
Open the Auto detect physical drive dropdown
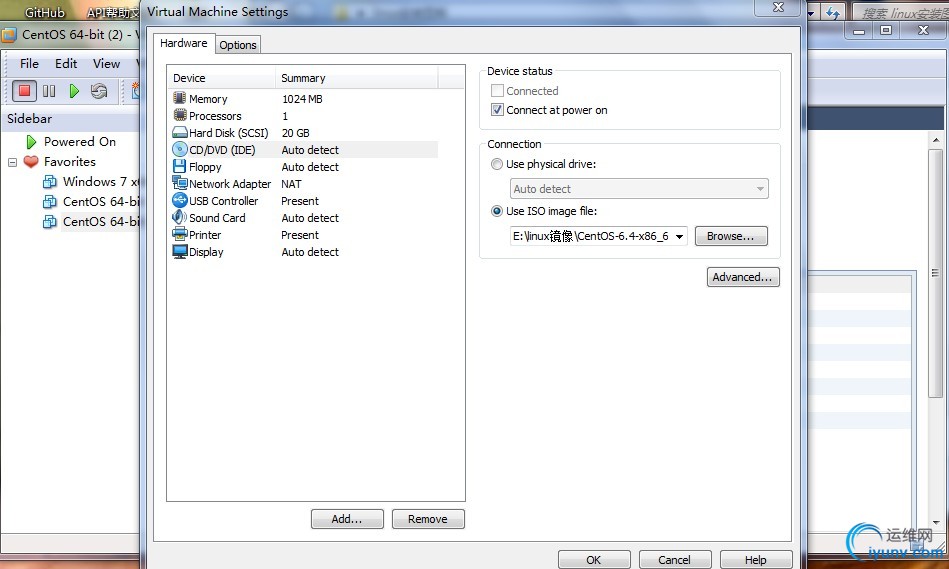coord(639,189)
